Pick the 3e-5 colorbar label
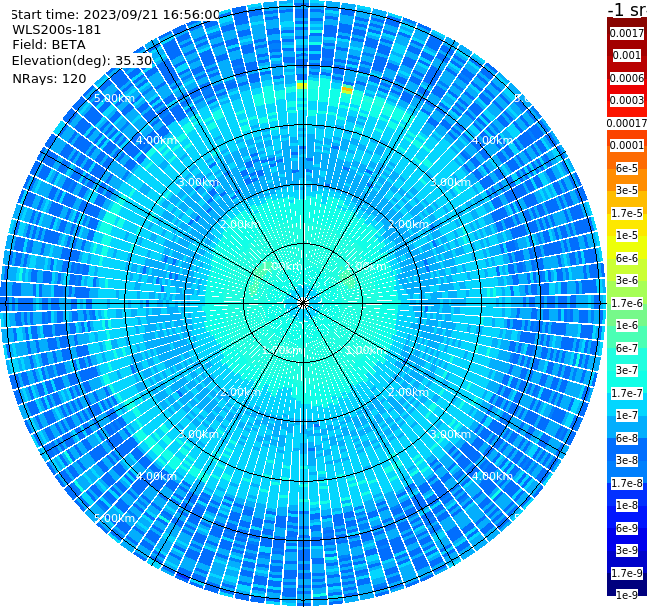 tap(627, 190)
